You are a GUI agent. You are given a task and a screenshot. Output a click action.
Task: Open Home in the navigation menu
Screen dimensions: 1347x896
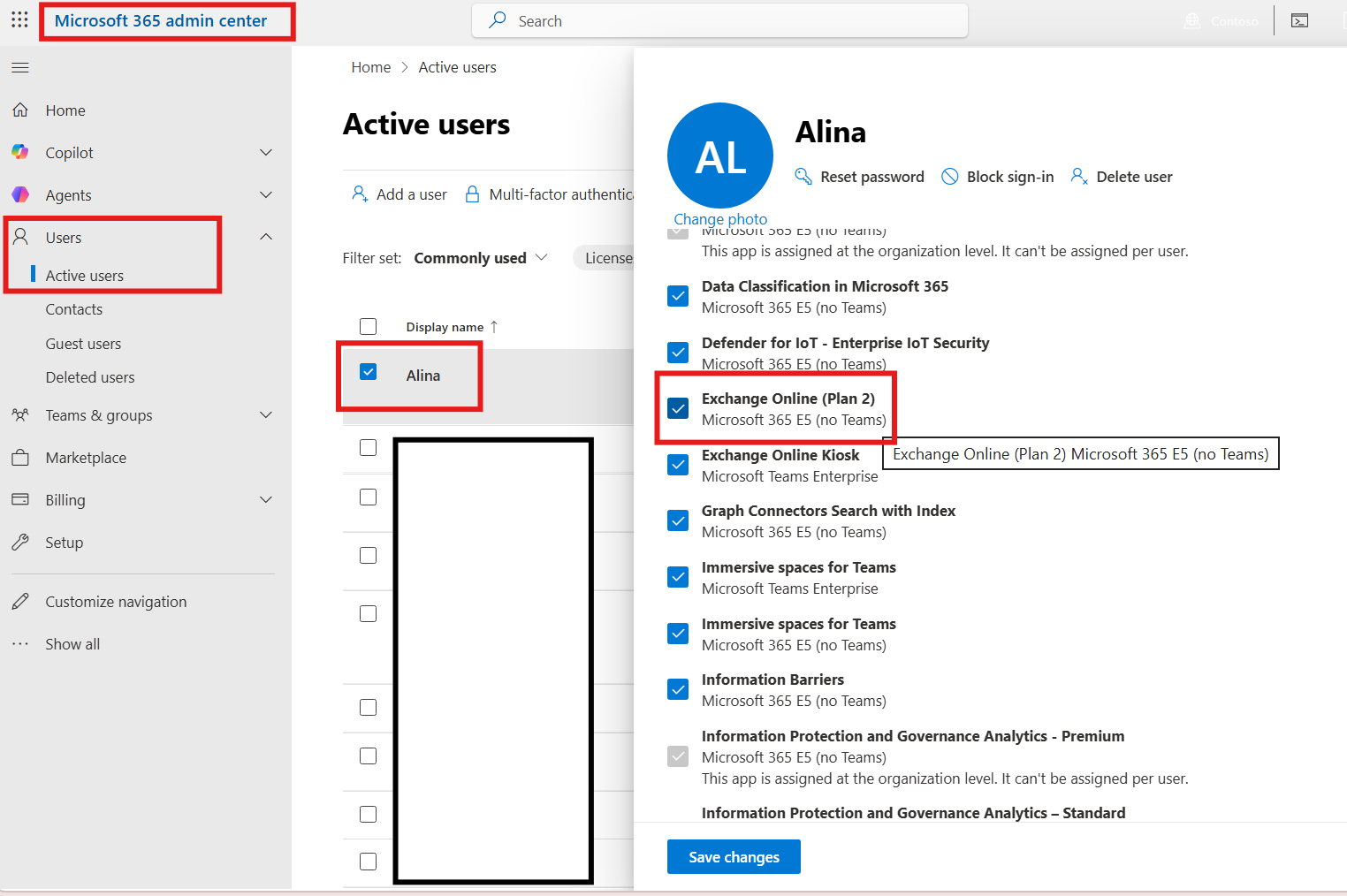65,110
